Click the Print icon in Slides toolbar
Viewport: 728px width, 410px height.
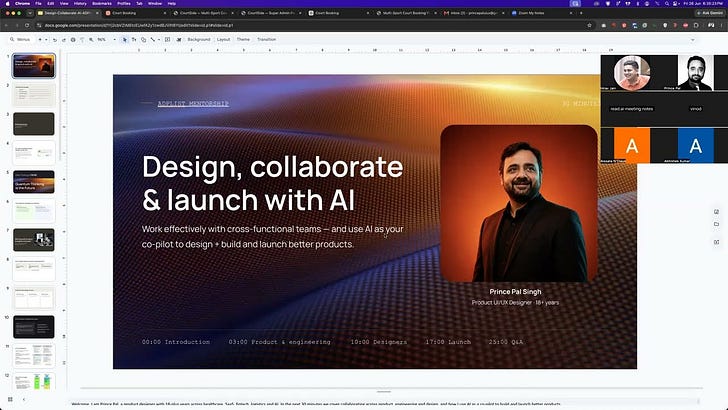pos(73,40)
